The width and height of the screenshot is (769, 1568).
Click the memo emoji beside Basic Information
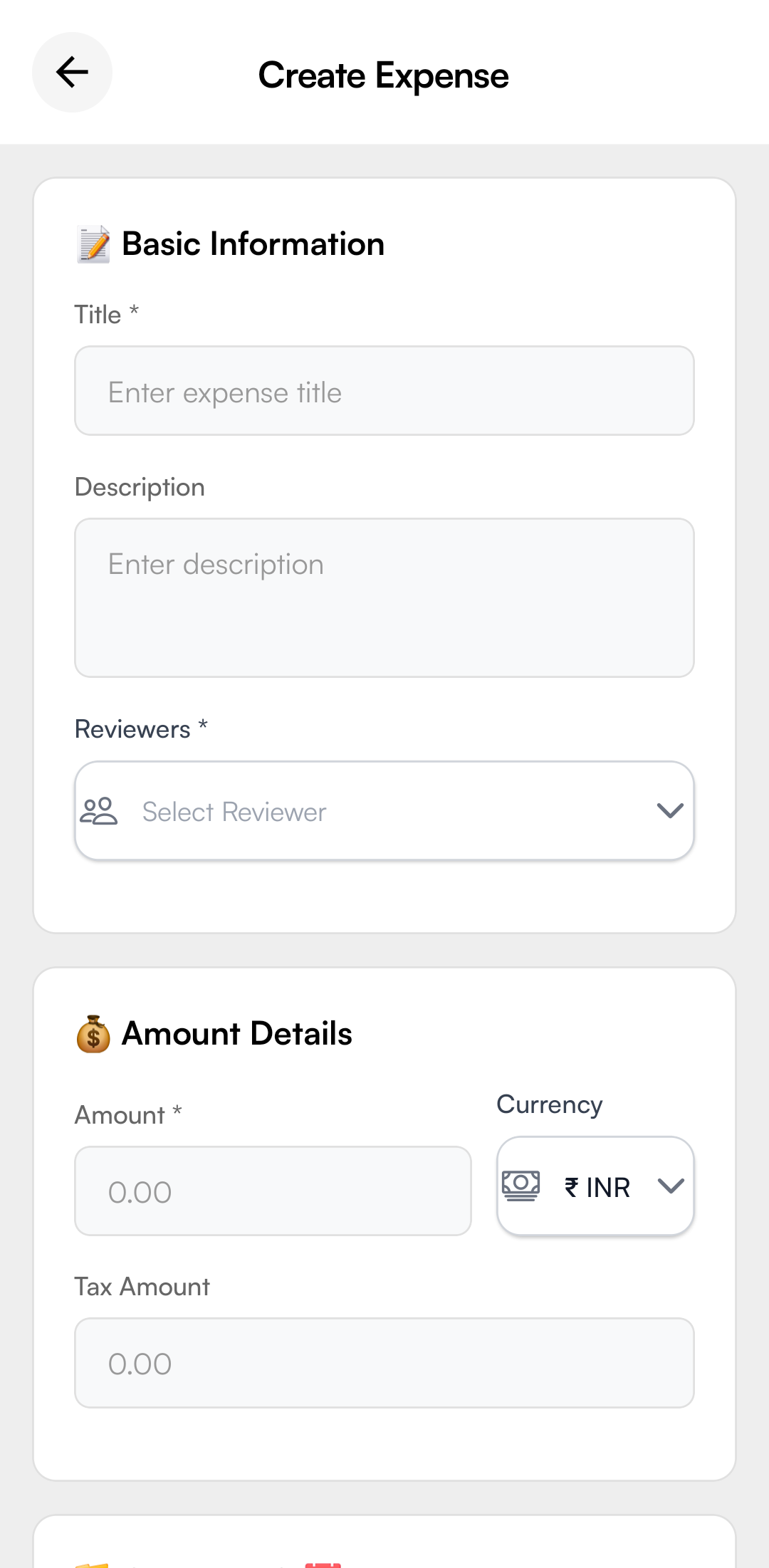pos(94,244)
